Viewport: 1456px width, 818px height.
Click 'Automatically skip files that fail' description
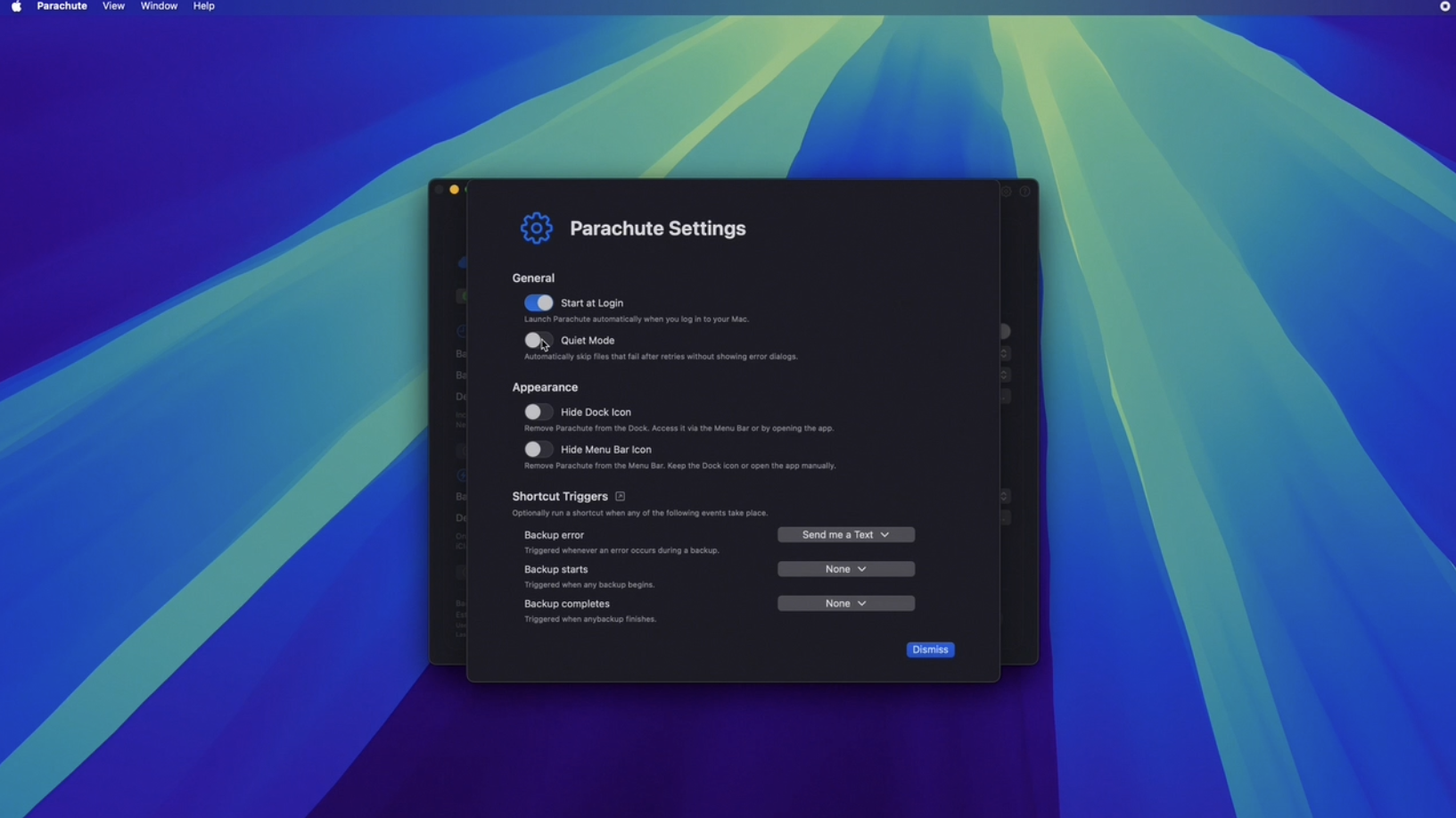tap(661, 357)
